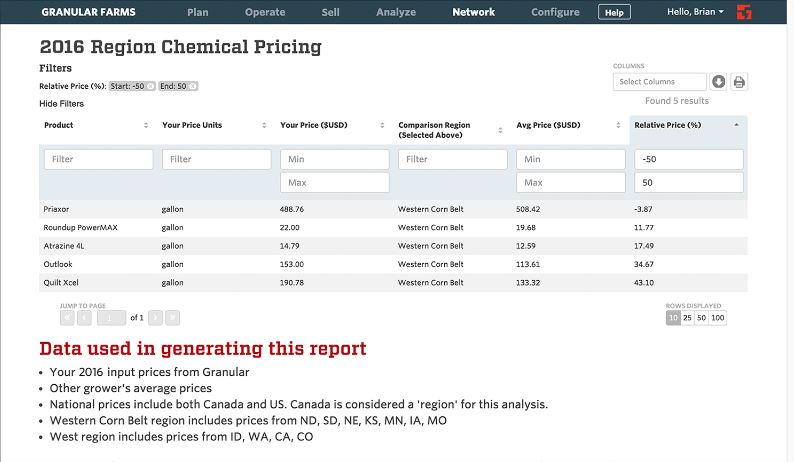Remove the "End: 50" filter chip
Screen dimensions: 794x462
click(192, 87)
